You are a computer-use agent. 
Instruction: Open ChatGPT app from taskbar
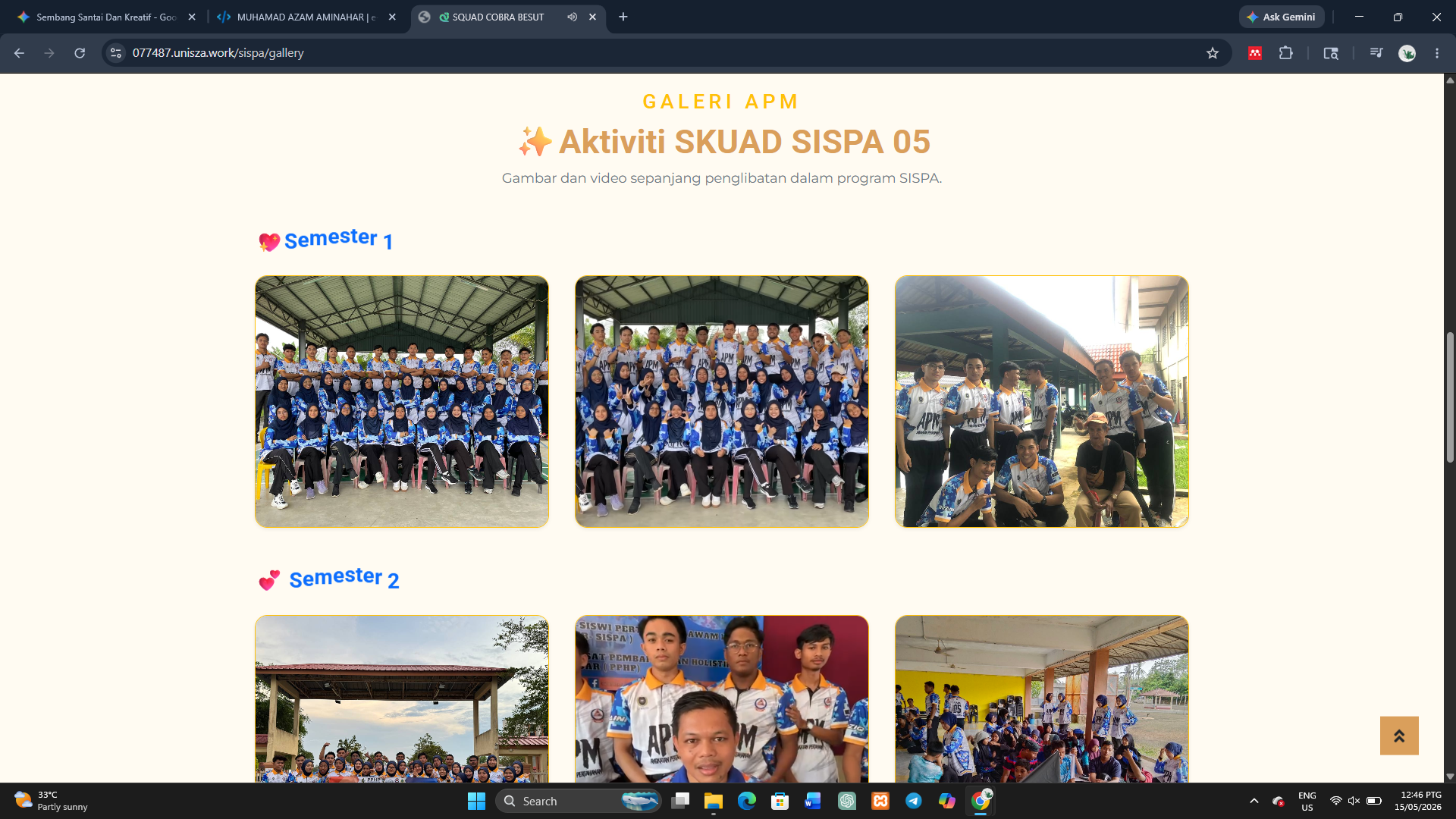click(847, 801)
